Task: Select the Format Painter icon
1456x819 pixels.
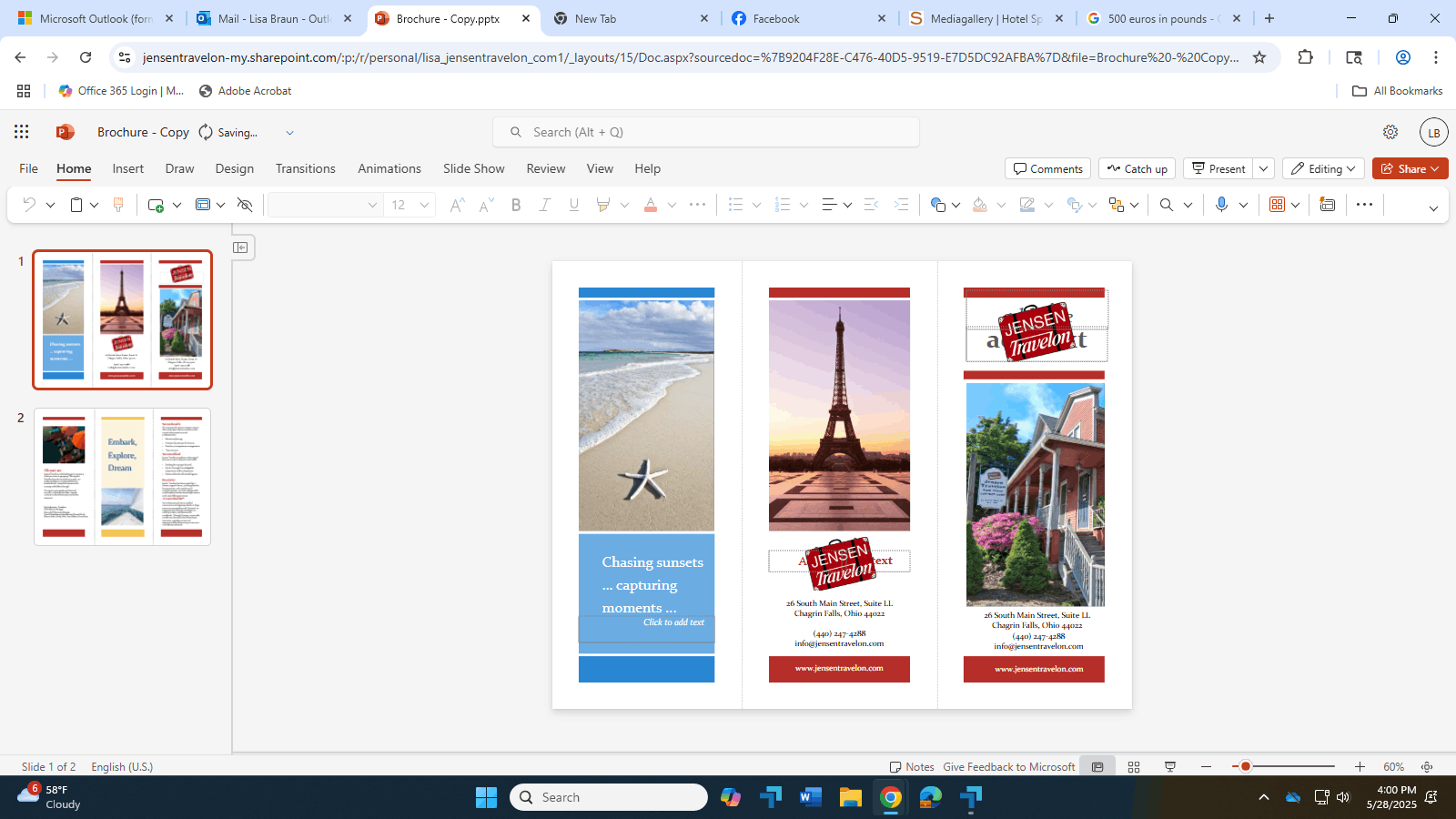Action: [x=117, y=204]
